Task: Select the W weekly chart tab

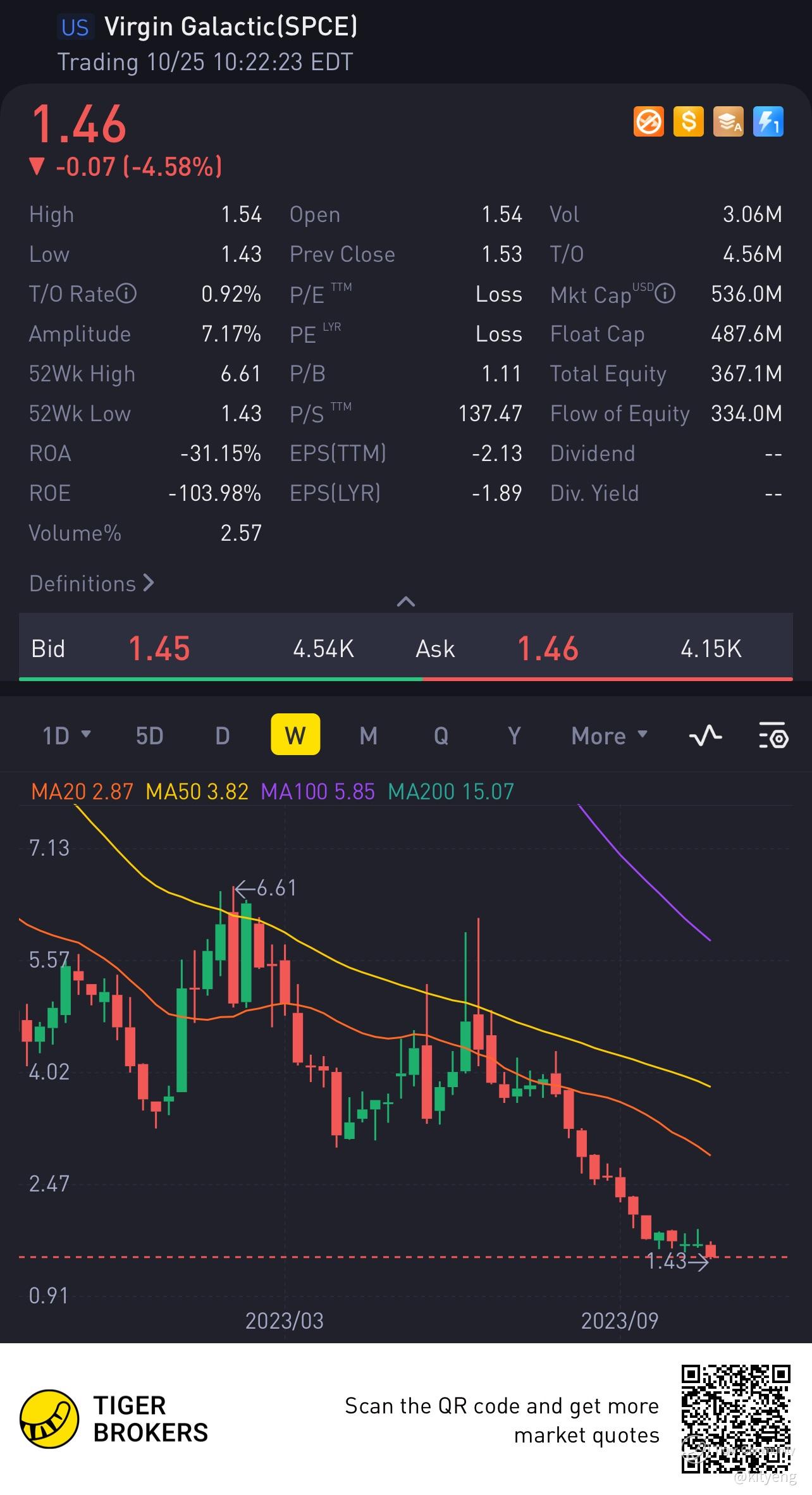Action: pyautogui.click(x=295, y=734)
